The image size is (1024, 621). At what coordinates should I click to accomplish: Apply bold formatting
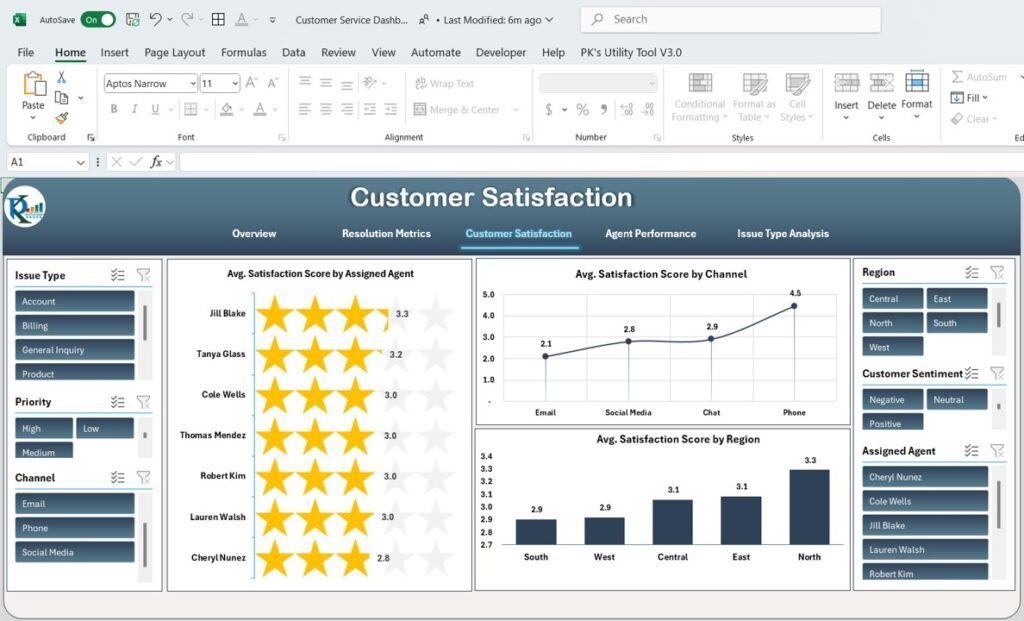(113, 107)
